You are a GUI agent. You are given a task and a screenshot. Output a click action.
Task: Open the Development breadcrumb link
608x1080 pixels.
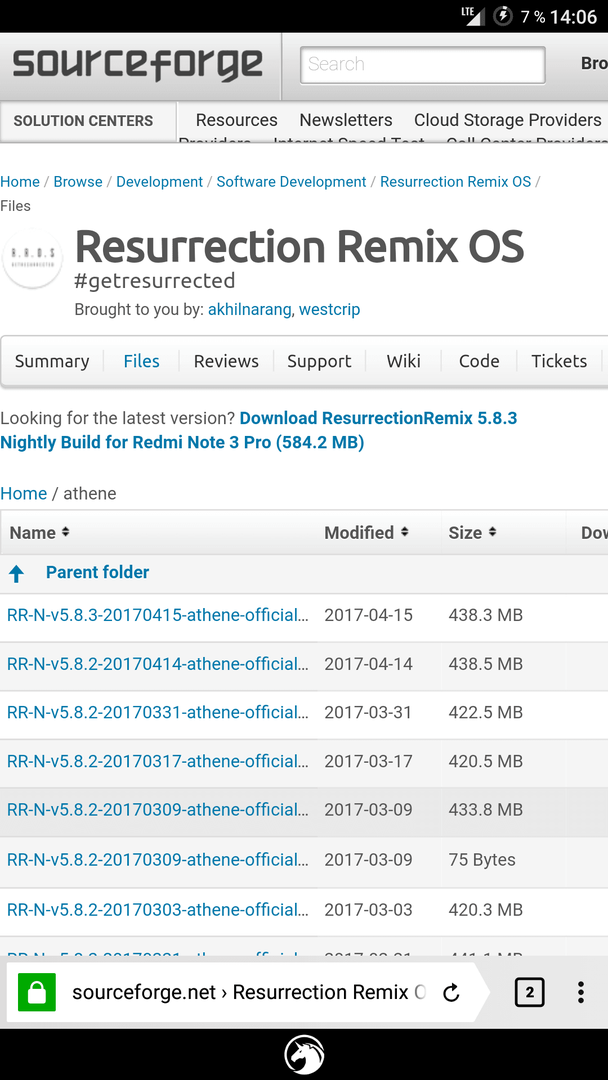159,182
